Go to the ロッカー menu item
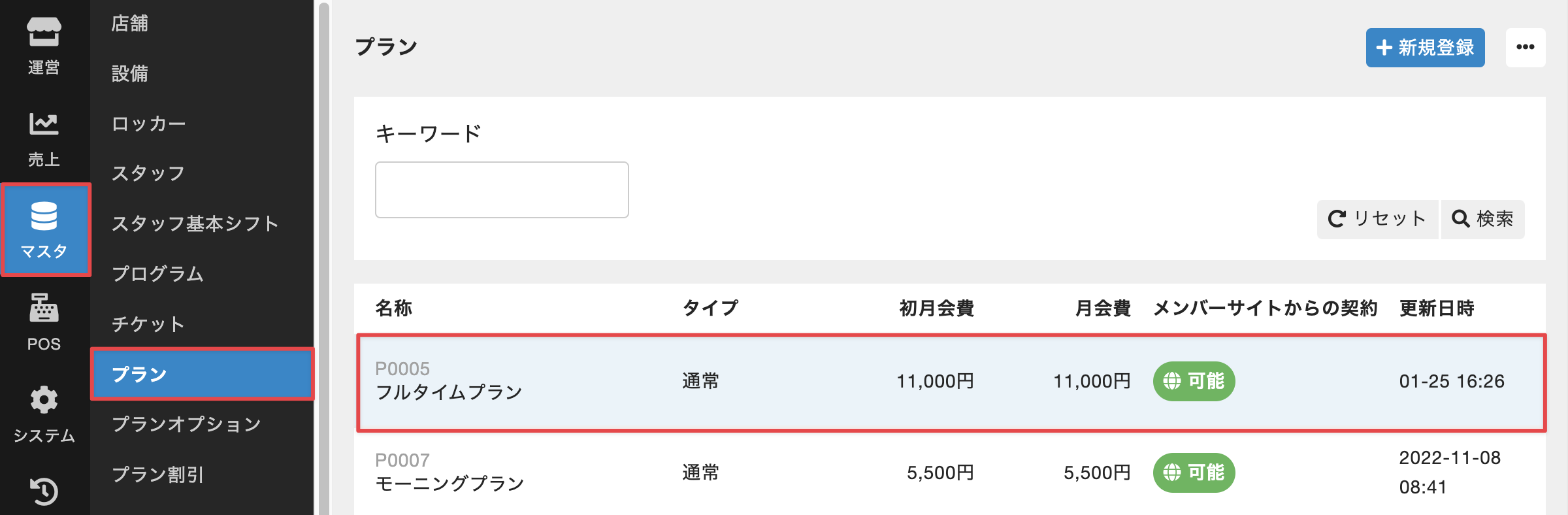The height and width of the screenshot is (515, 1568). click(x=148, y=124)
